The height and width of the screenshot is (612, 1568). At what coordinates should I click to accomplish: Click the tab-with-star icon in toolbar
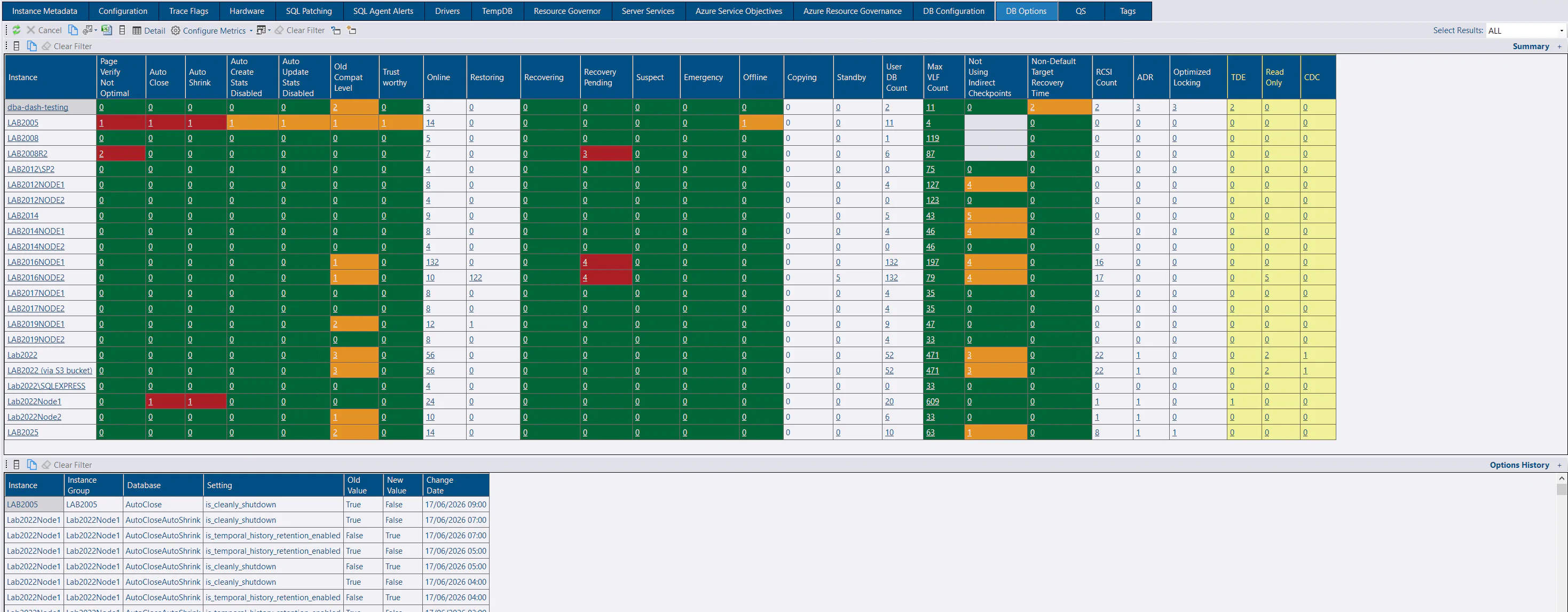[352, 30]
